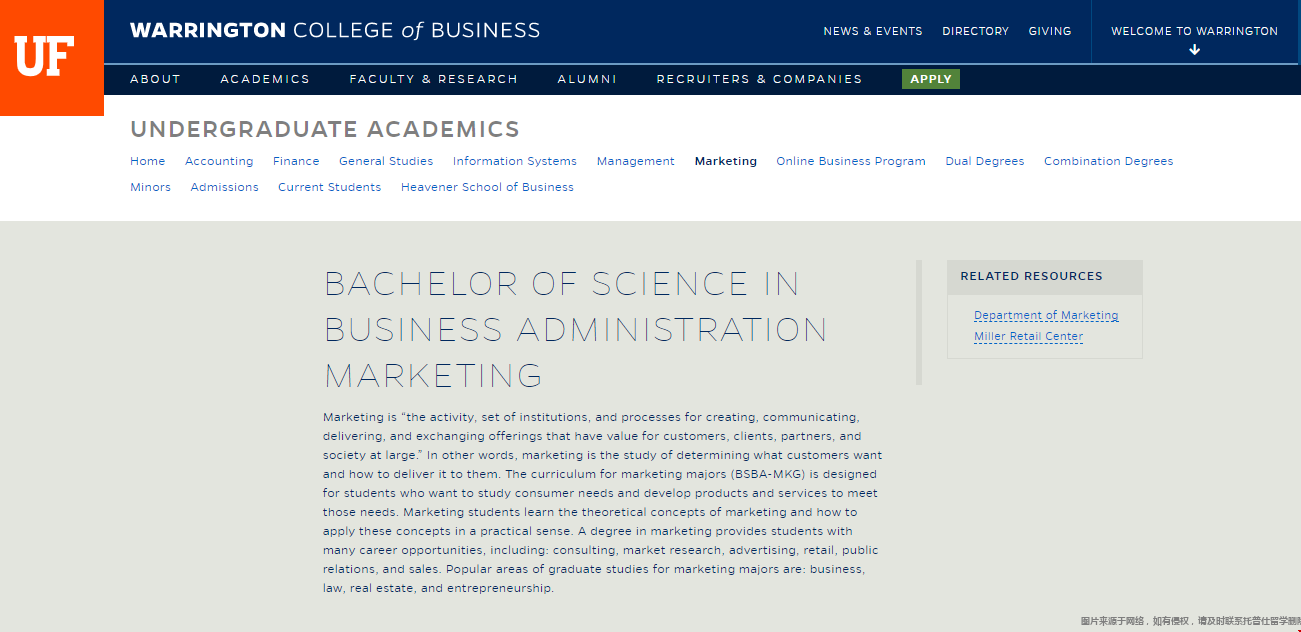Screen dimensions: 1301x632
Task: Open the Information Systems tab
Action: pyautogui.click(x=515, y=161)
